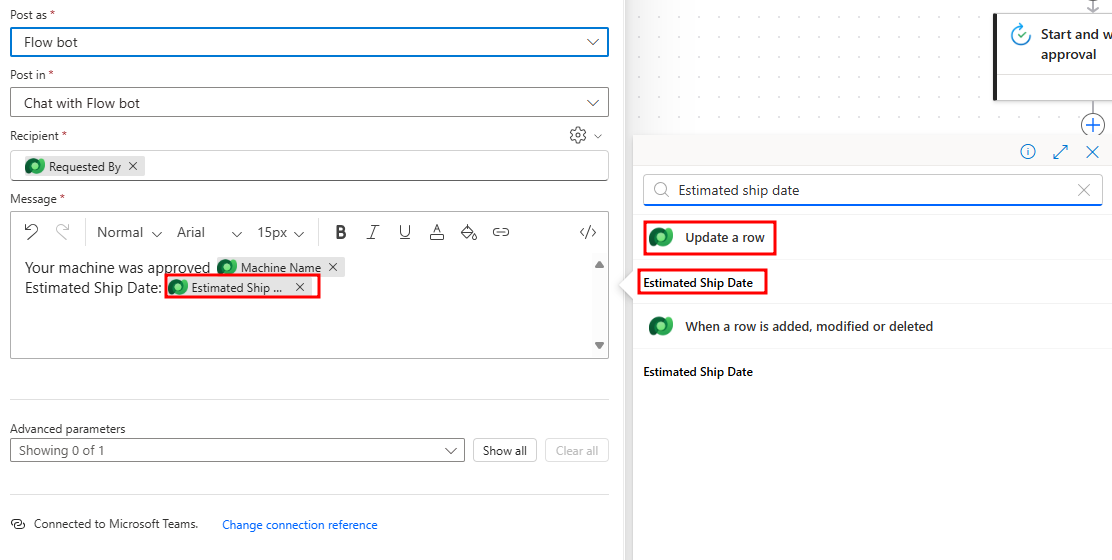Open the Post as dropdown
This screenshot has width=1112, height=560.
point(309,42)
